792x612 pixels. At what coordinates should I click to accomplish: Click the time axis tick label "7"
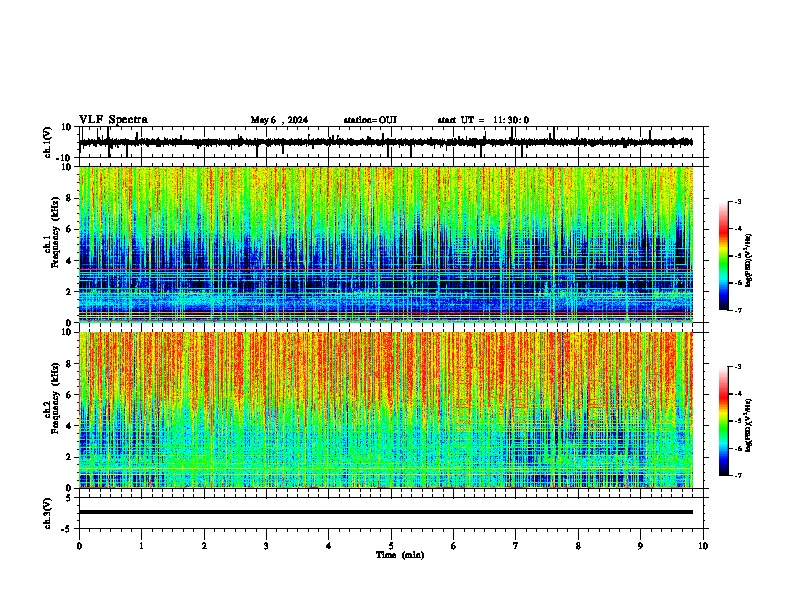point(516,546)
